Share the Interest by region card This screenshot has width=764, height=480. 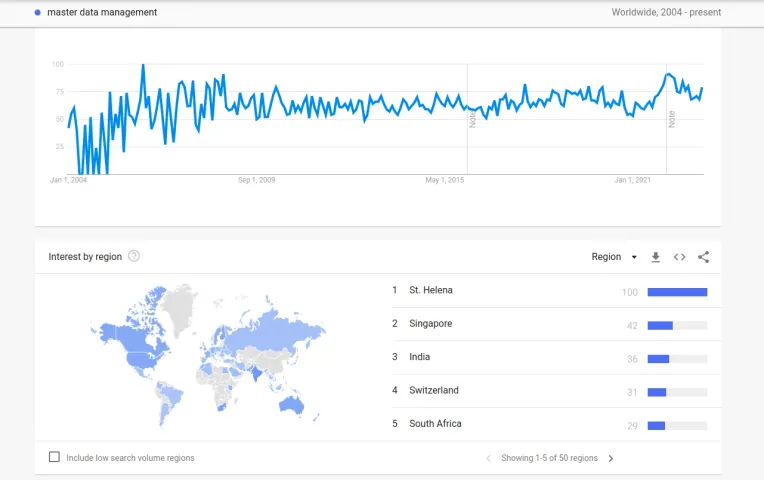[703, 257]
